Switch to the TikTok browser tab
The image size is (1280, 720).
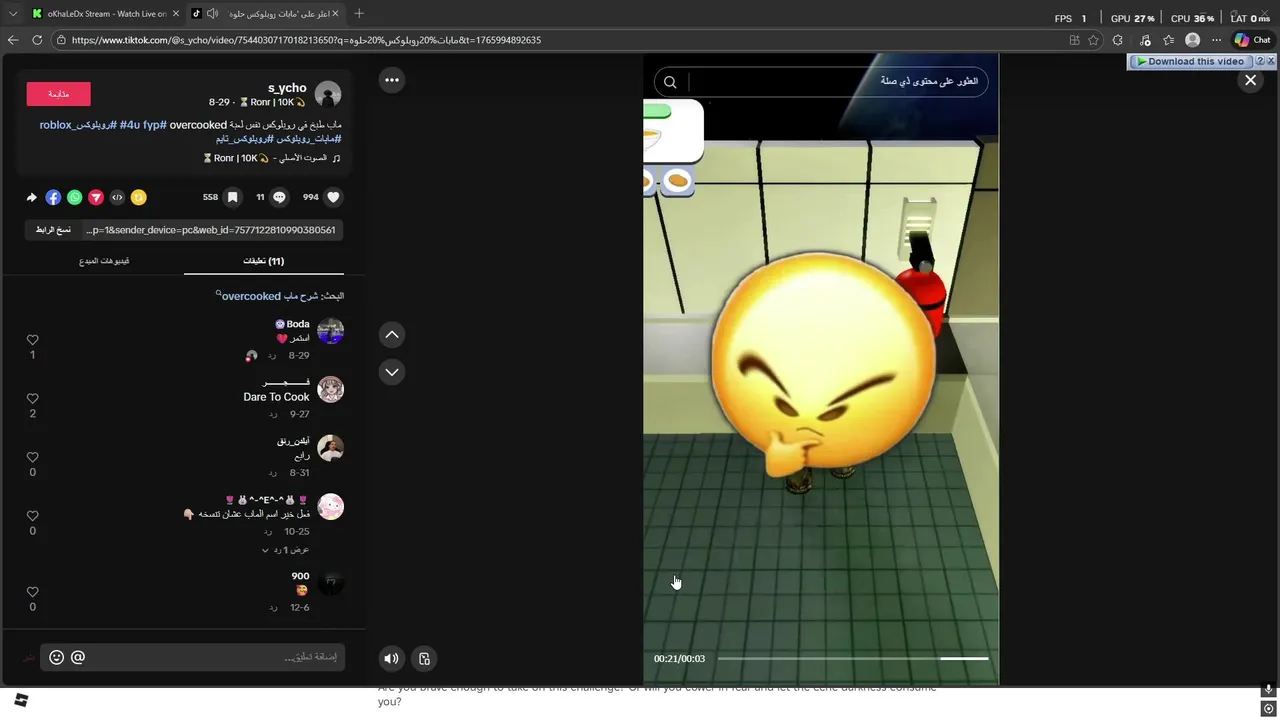click(x=265, y=14)
